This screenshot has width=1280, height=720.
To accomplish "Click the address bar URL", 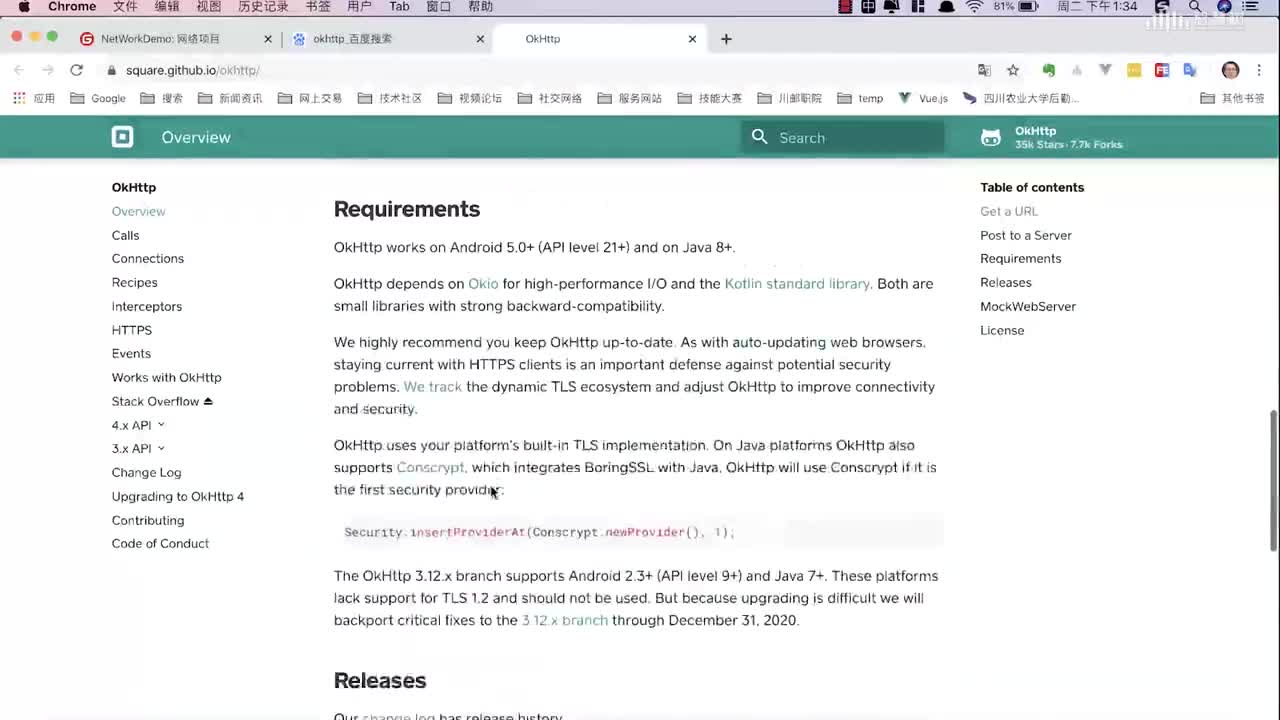I will (x=193, y=70).
